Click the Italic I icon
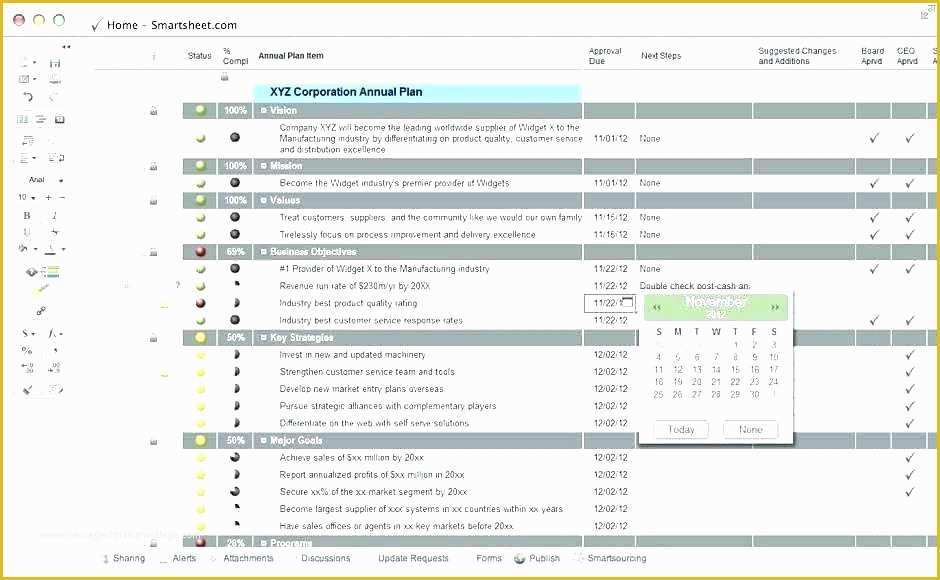 [54, 215]
